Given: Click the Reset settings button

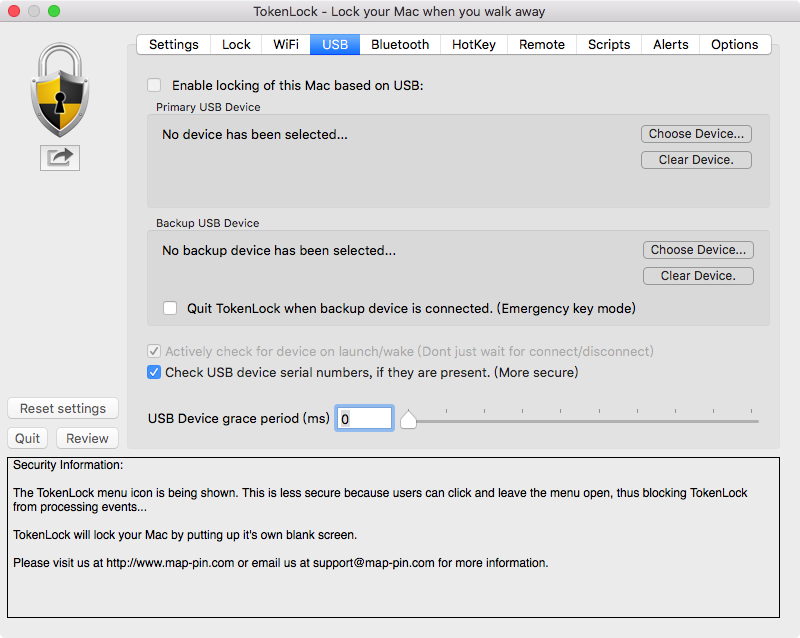Looking at the screenshot, I should 63,408.
